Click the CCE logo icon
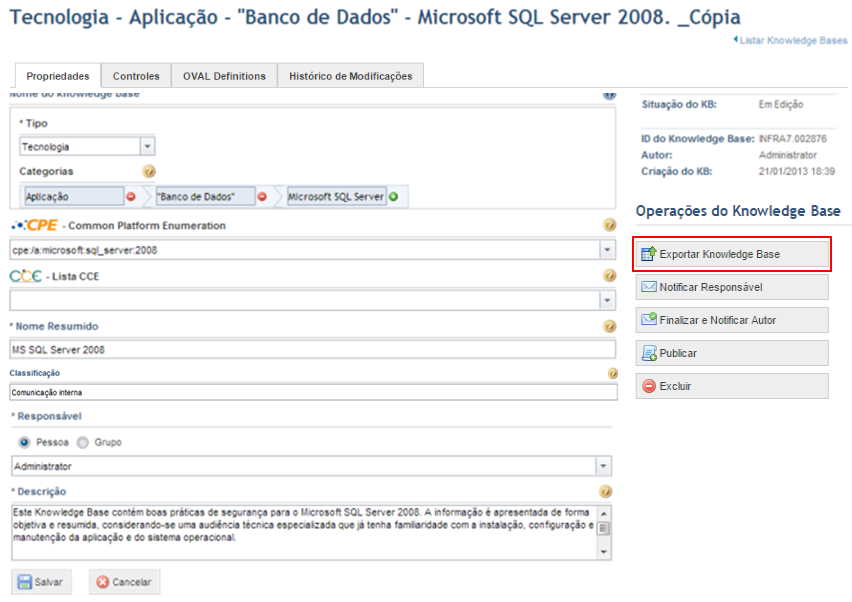Screen dimensions: 852x602 (26, 276)
